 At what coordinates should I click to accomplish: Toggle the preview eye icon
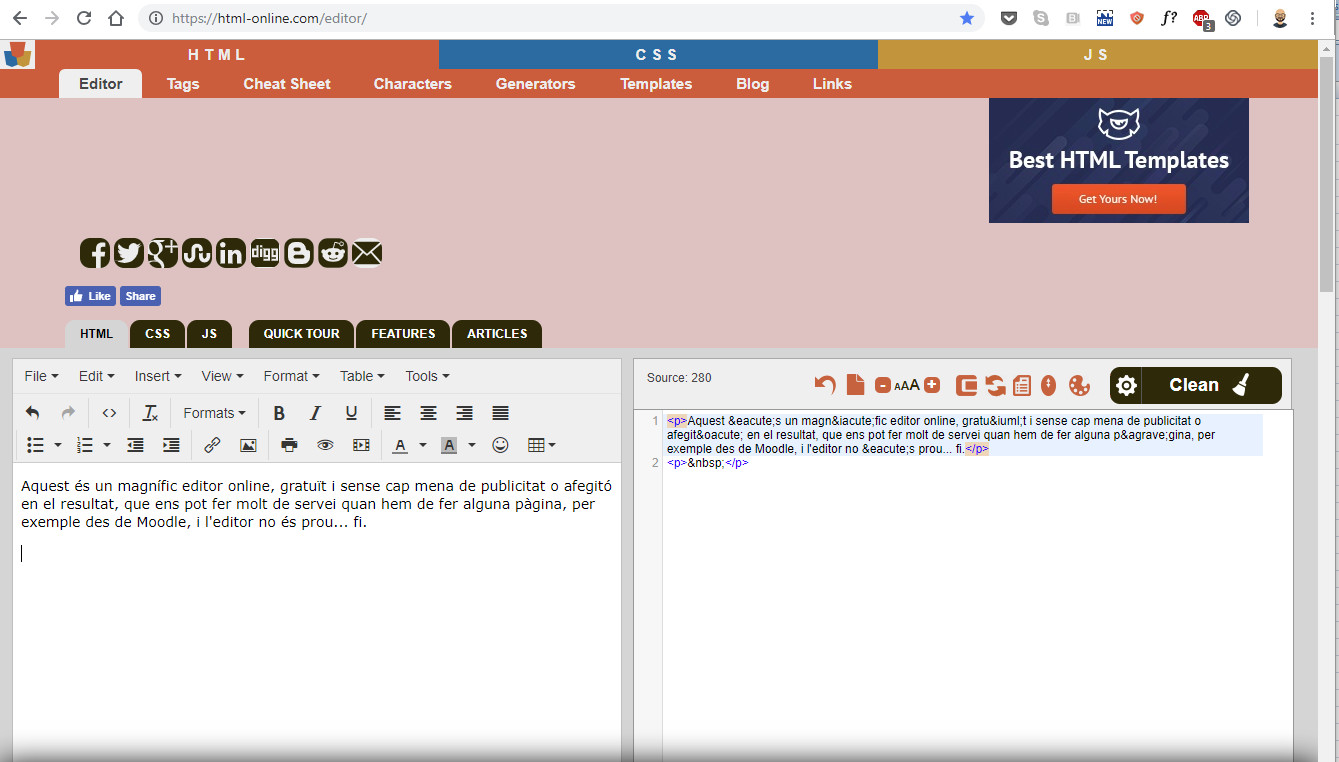coord(325,445)
